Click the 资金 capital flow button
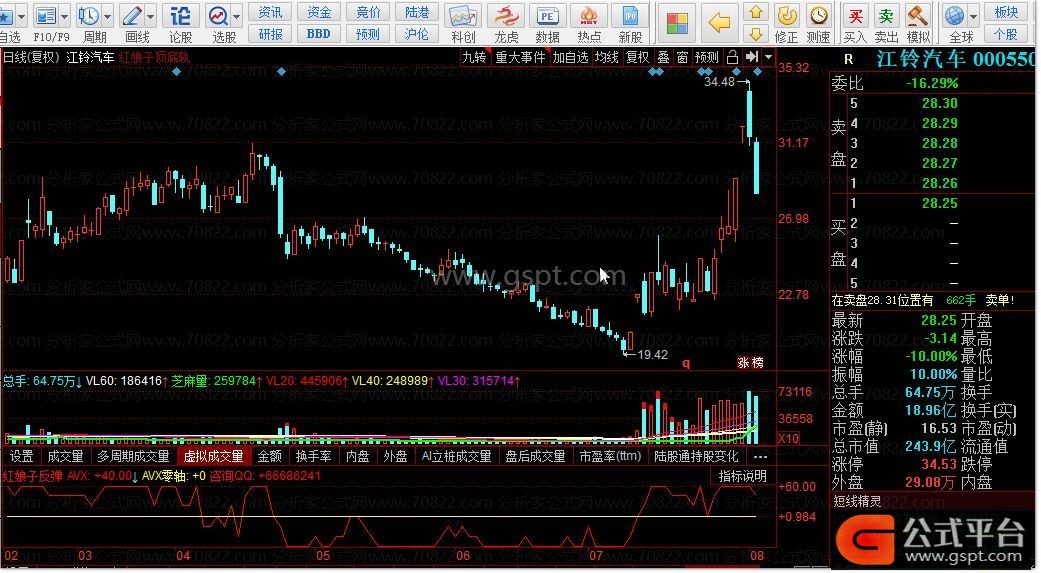This screenshot has width=1041, height=573. 319,12
